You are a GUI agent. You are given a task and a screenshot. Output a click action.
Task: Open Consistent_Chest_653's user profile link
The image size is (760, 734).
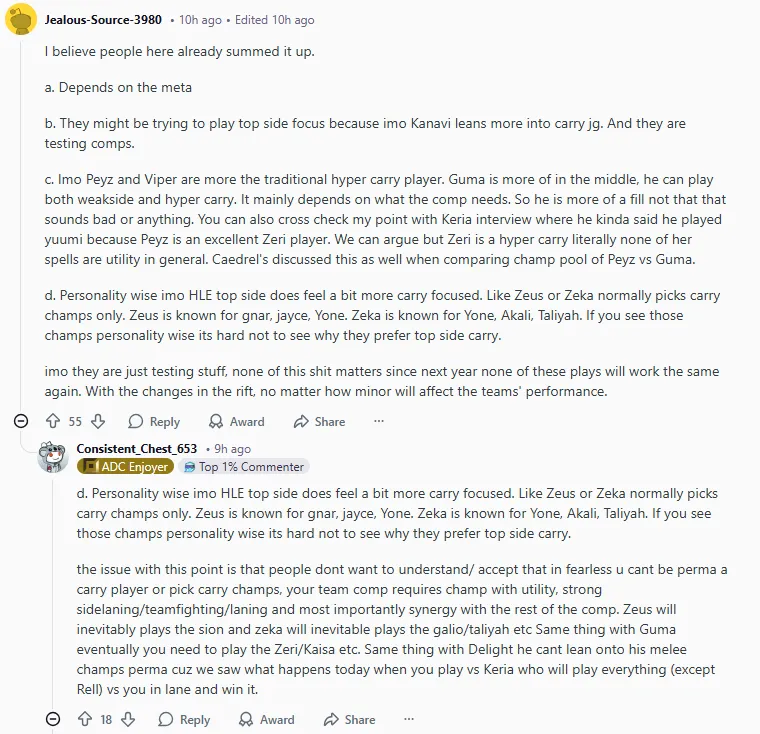137,449
